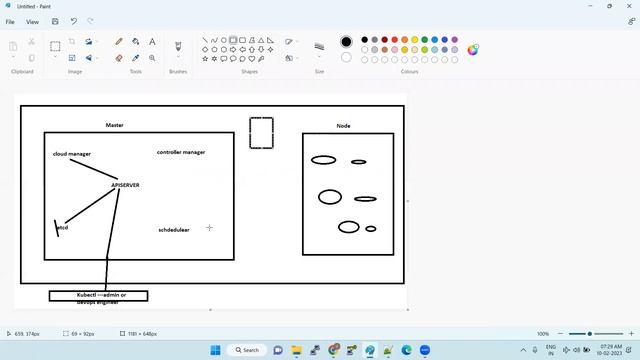Click the Brushes tool icon
This screenshot has height=360, width=640.
178,46
